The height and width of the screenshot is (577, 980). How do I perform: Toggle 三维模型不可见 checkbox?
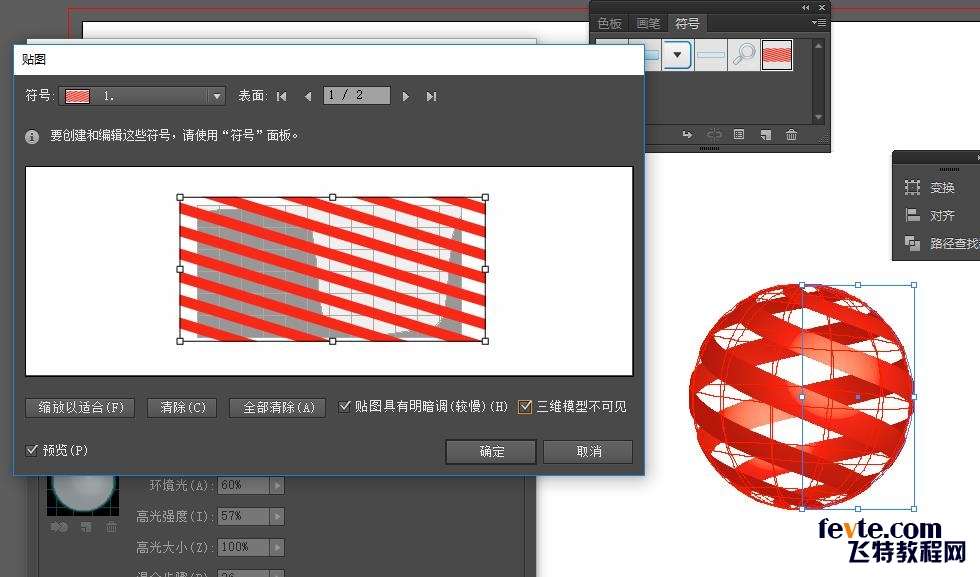(x=525, y=407)
